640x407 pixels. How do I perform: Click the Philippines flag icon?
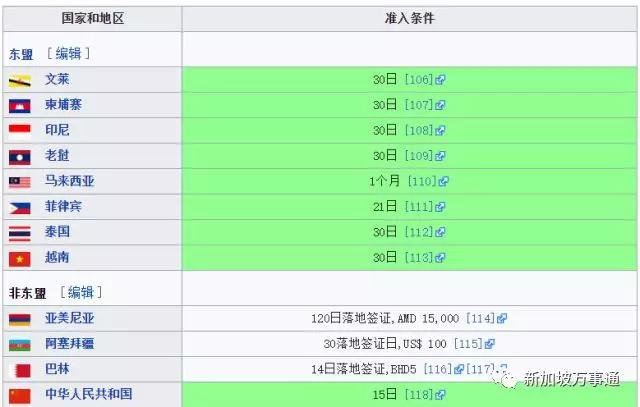[x=20, y=208]
